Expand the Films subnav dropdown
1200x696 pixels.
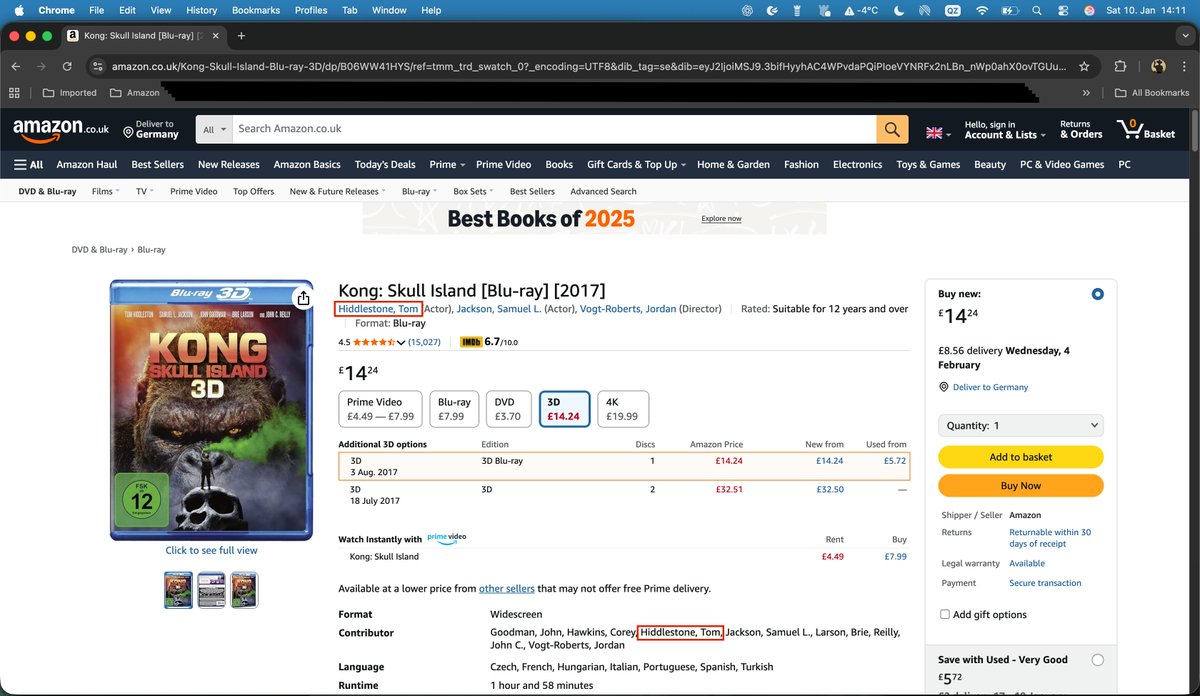point(105,191)
